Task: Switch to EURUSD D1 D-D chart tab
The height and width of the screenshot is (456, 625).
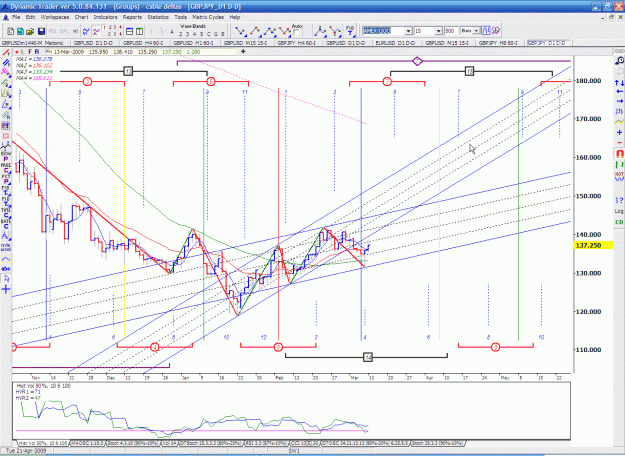Action: pos(395,43)
